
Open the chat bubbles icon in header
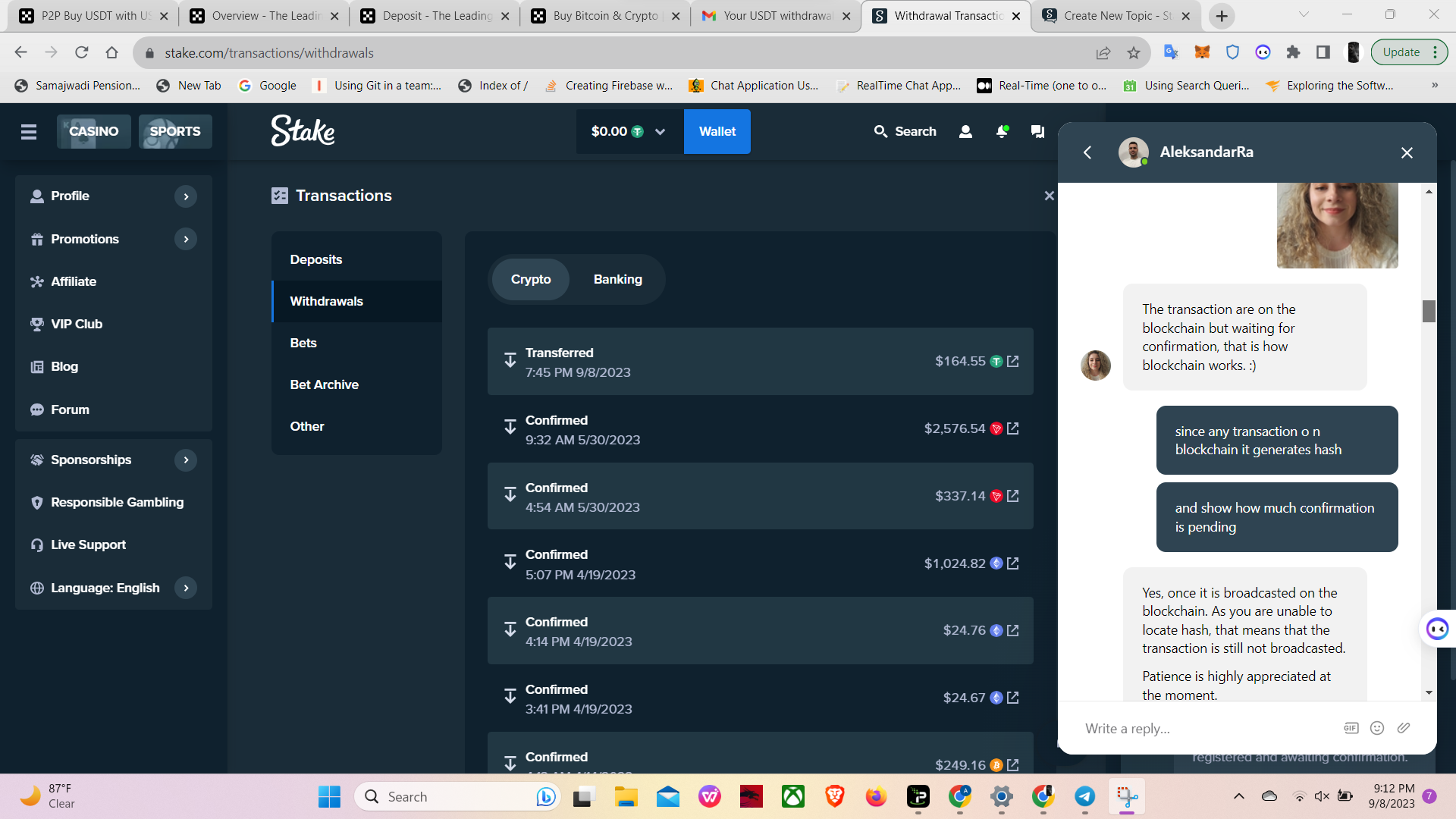pyautogui.click(x=1037, y=131)
